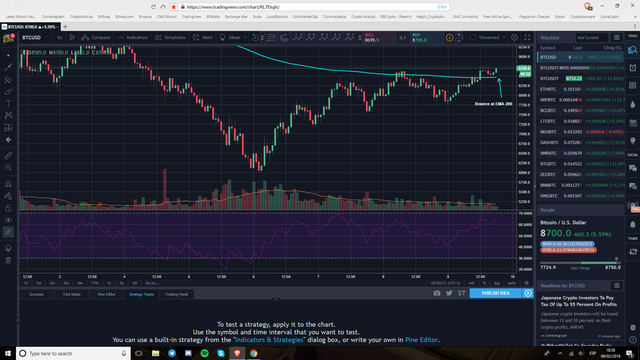Screen dimensions: 640x360
Task: Open the hotlists flame icon in right sidebar
Action: pos(633,104)
